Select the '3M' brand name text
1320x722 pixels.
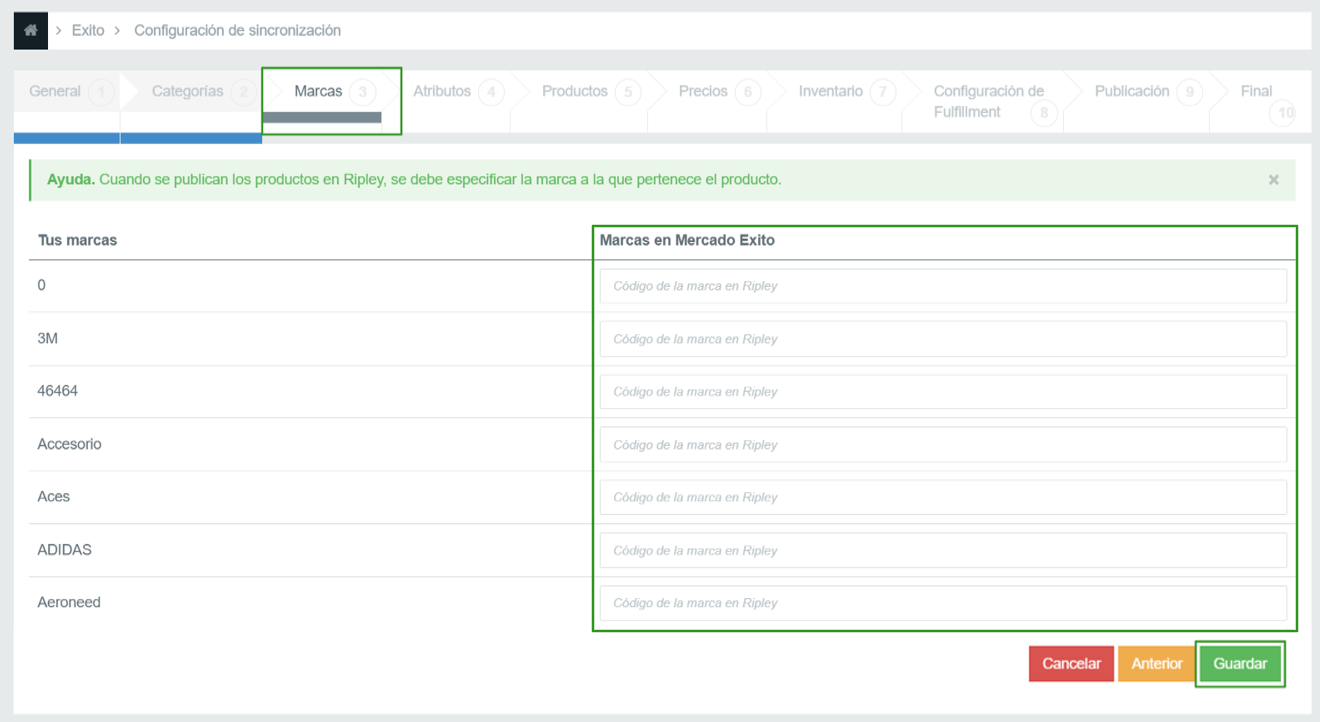point(48,338)
